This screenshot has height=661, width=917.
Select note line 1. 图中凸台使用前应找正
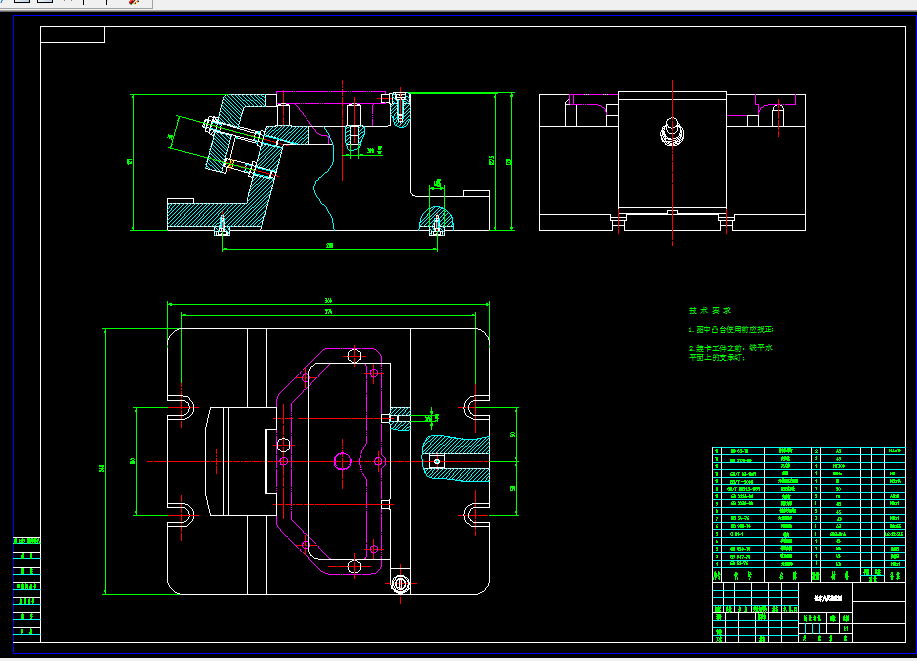coord(731,330)
